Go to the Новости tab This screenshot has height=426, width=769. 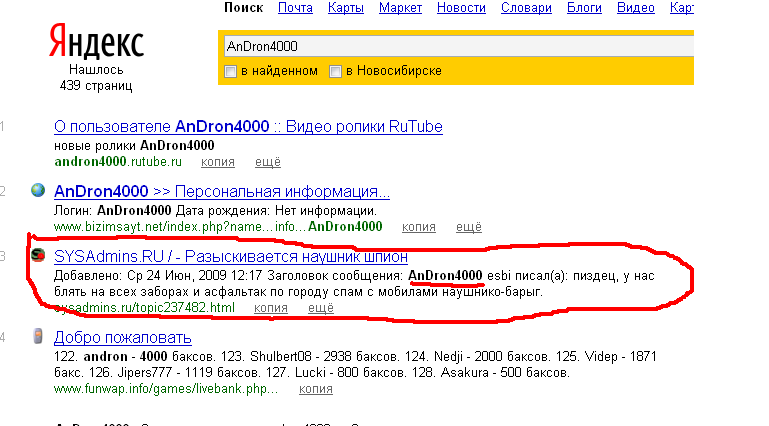[x=461, y=8]
